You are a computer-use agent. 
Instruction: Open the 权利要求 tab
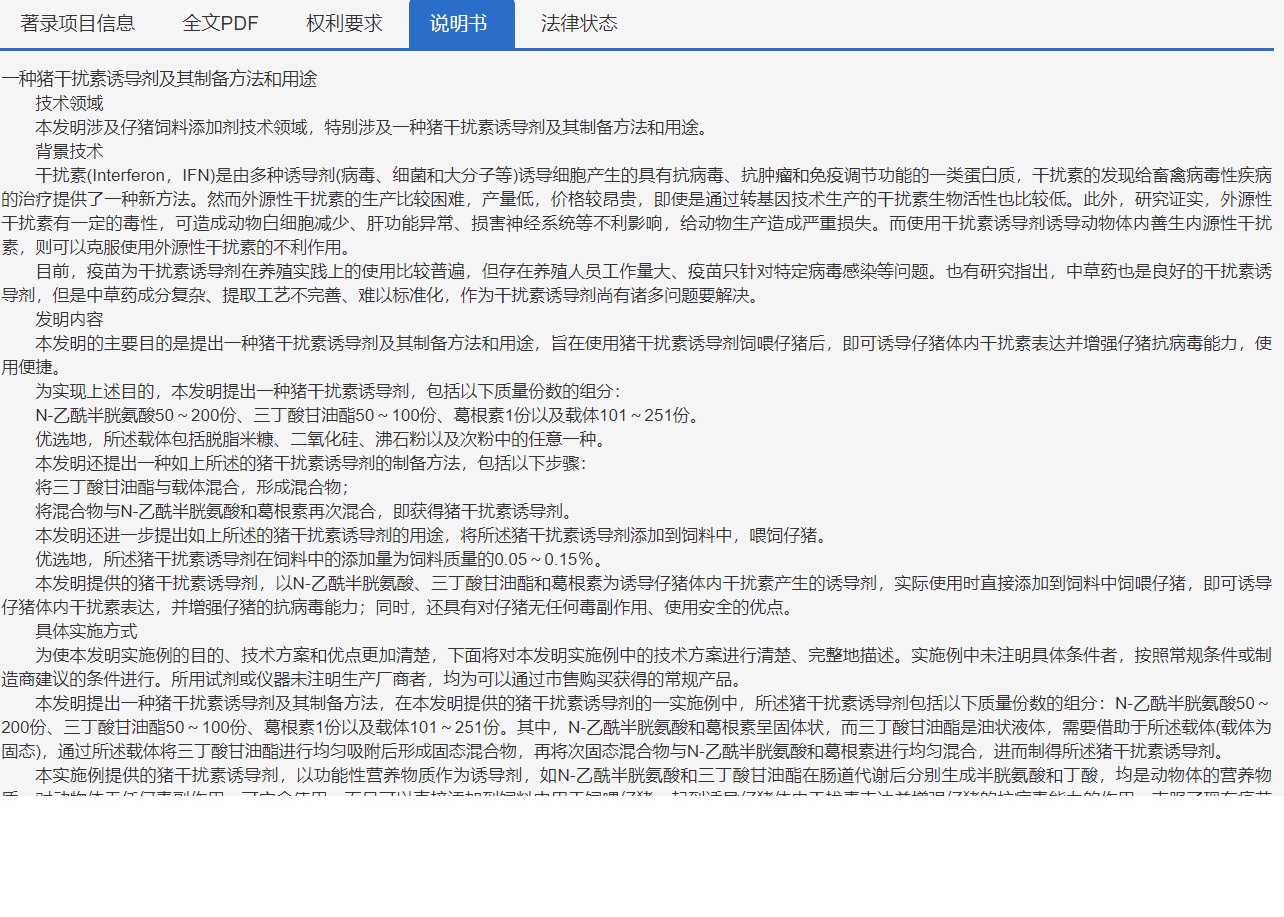(x=344, y=24)
